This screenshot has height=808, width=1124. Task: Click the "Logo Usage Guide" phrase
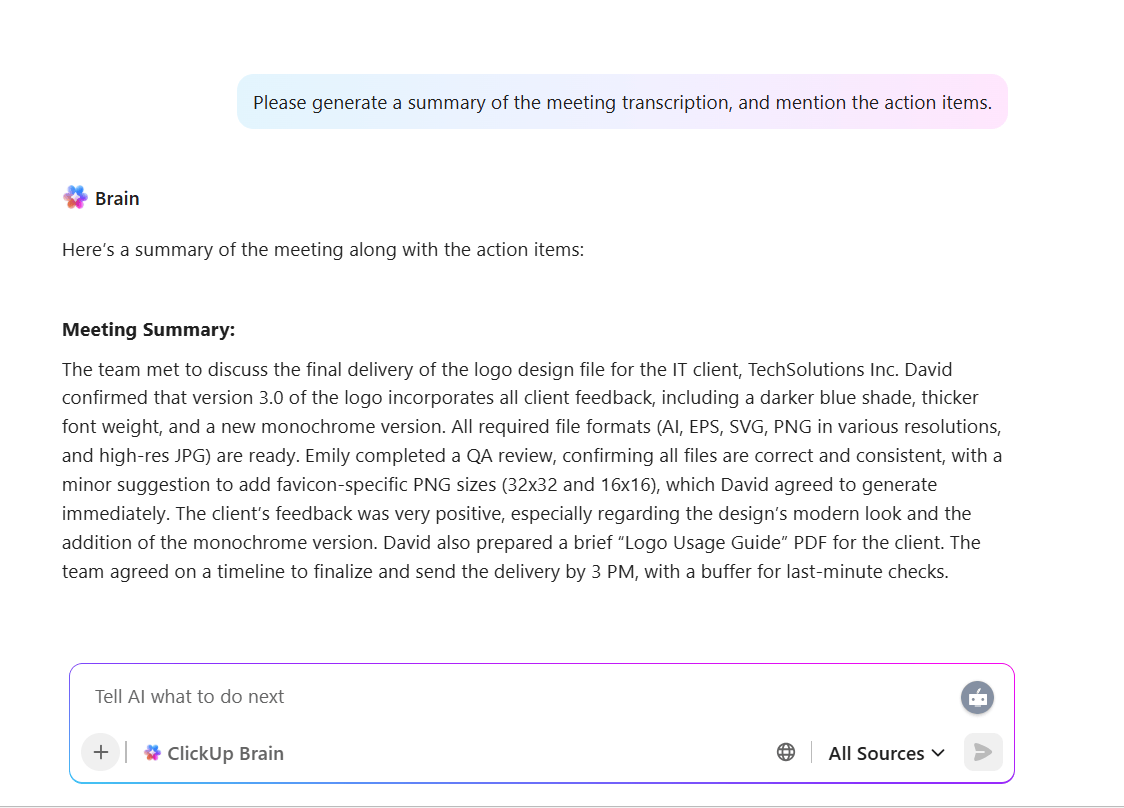(x=716, y=543)
